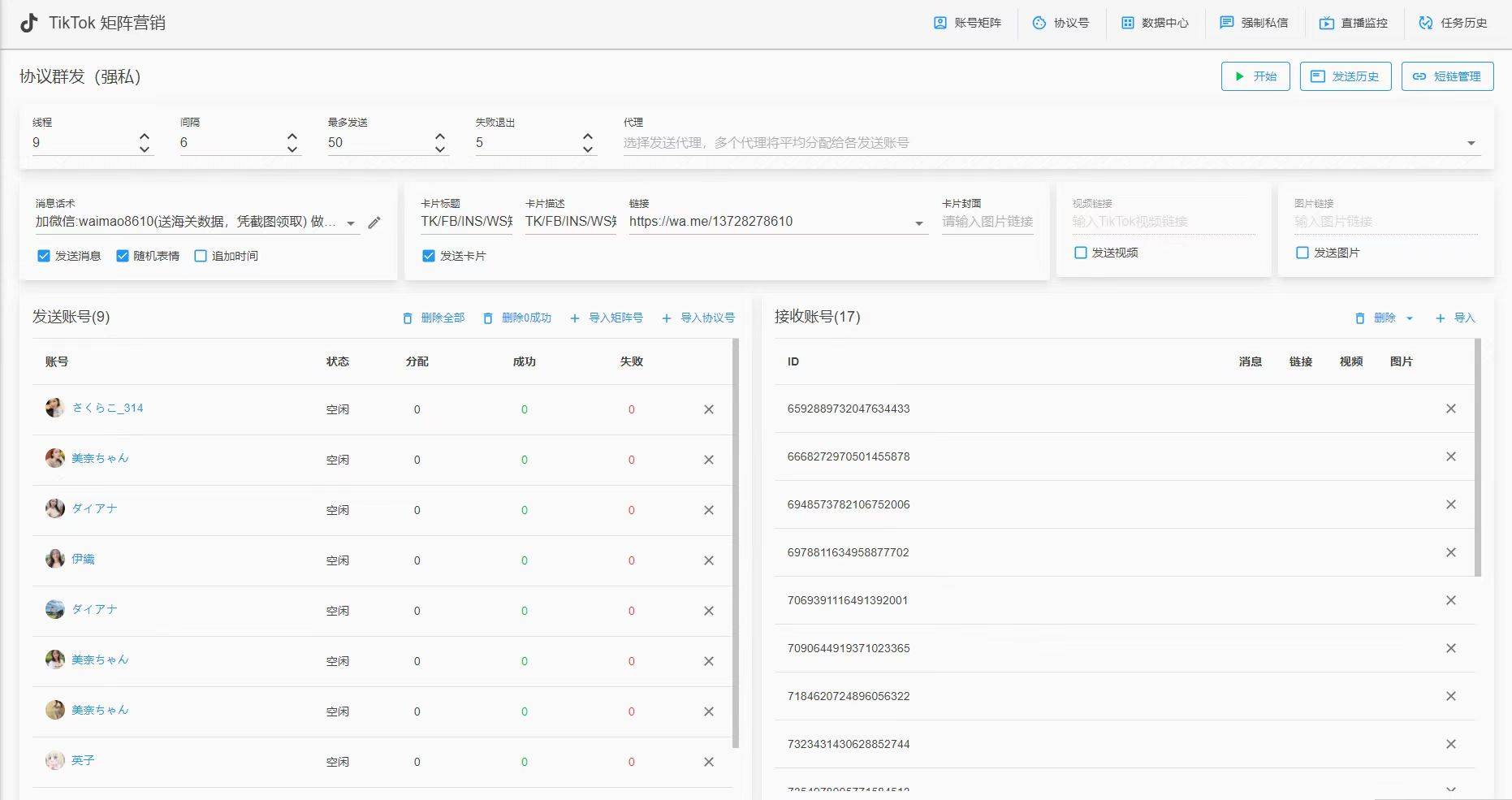The image size is (1512, 800).
Task: Uncheck 发送消息 checkbox
Action: pyautogui.click(x=44, y=256)
